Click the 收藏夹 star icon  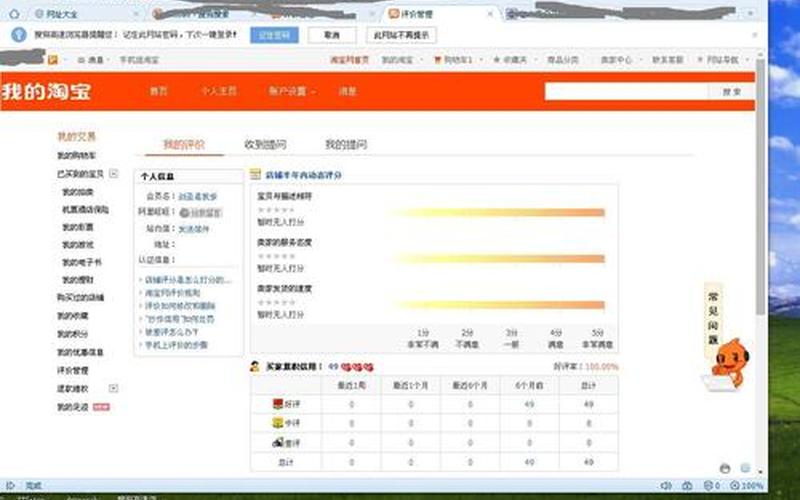coord(496,60)
